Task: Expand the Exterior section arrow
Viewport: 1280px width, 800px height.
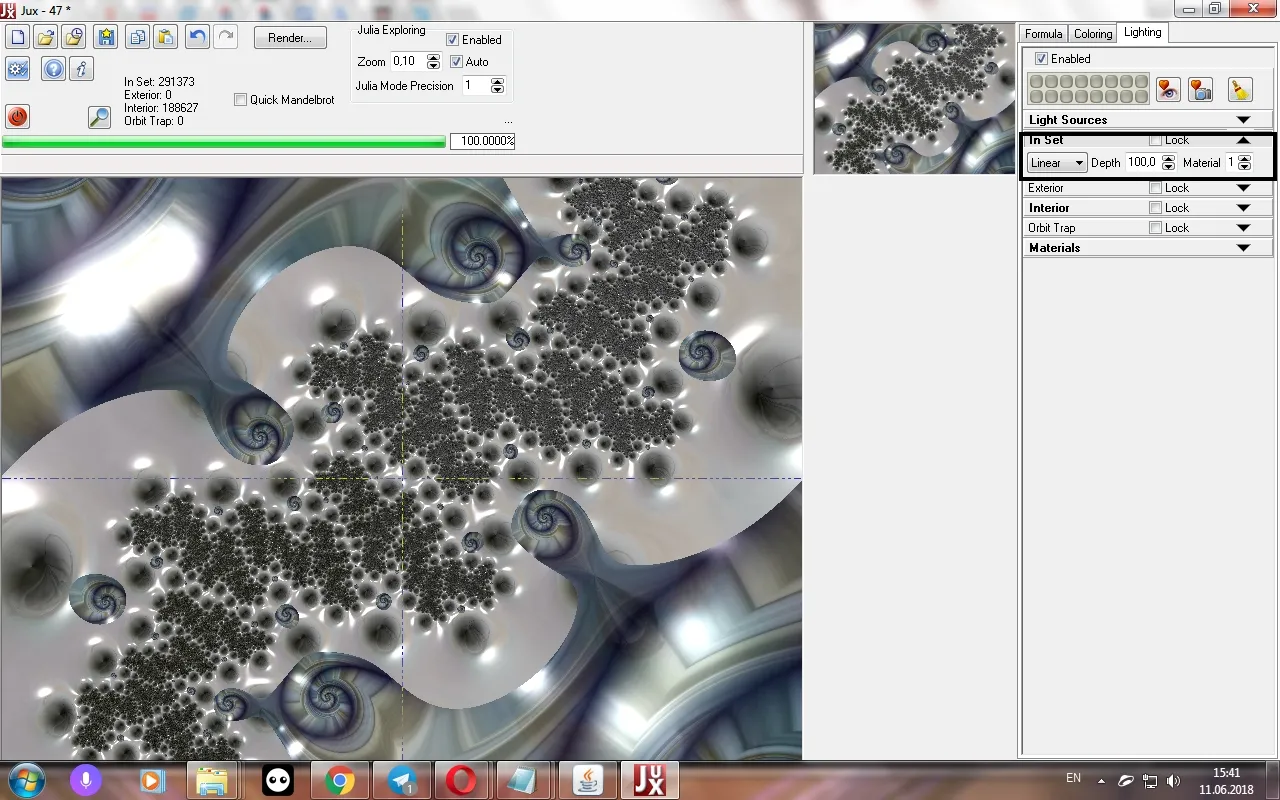Action: tap(1244, 188)
